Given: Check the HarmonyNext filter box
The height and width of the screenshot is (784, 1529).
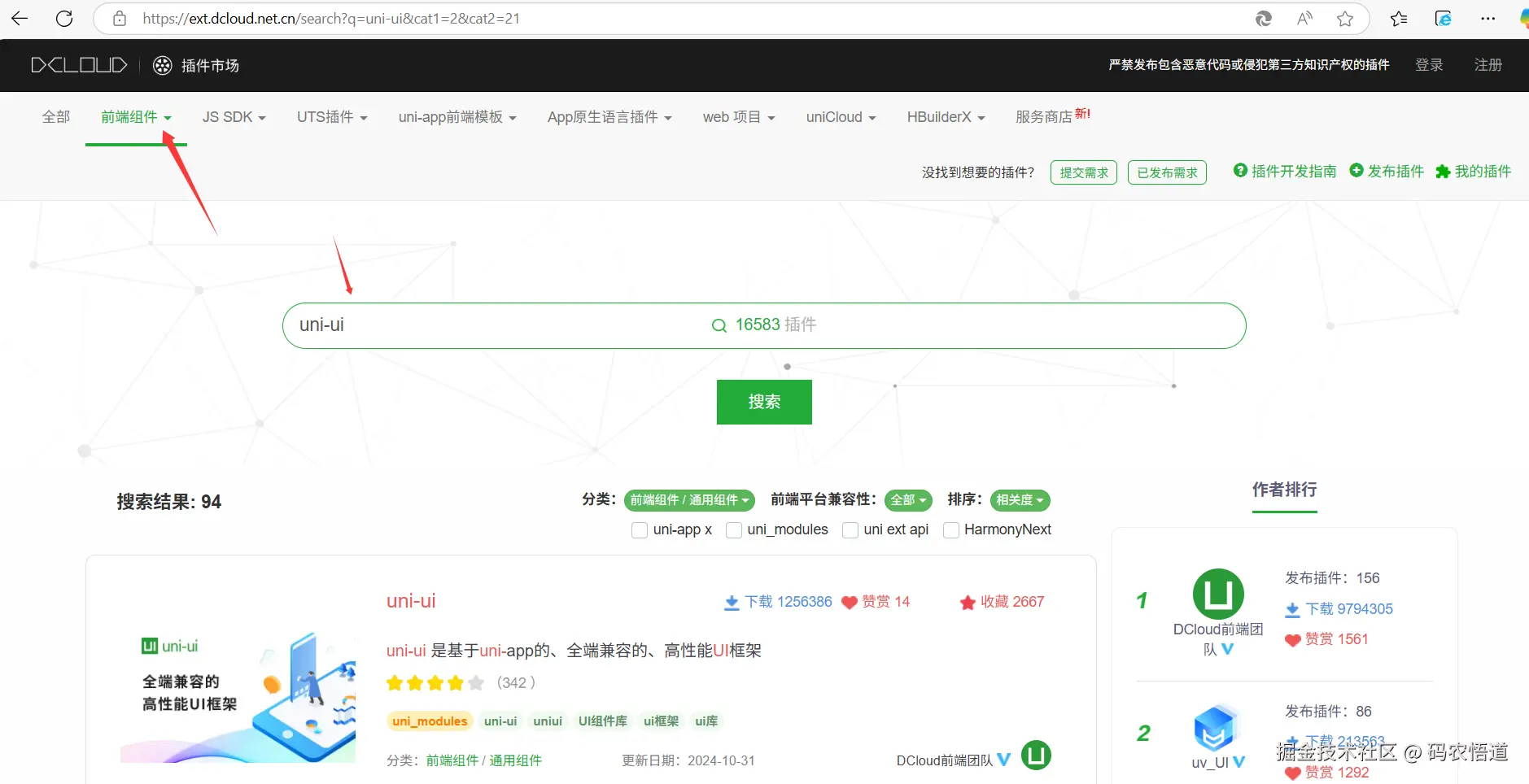Looking at the screenshot, I should click(950, 530).
